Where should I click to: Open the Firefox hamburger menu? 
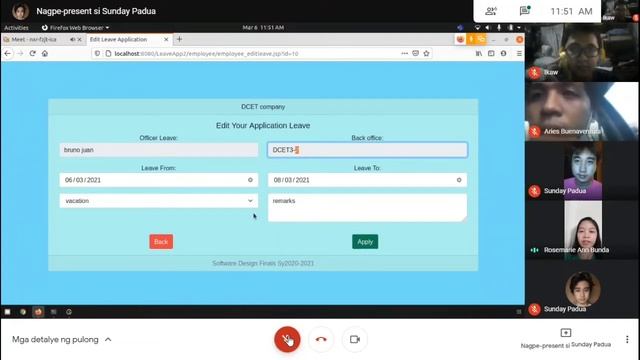tap(519, 53)
